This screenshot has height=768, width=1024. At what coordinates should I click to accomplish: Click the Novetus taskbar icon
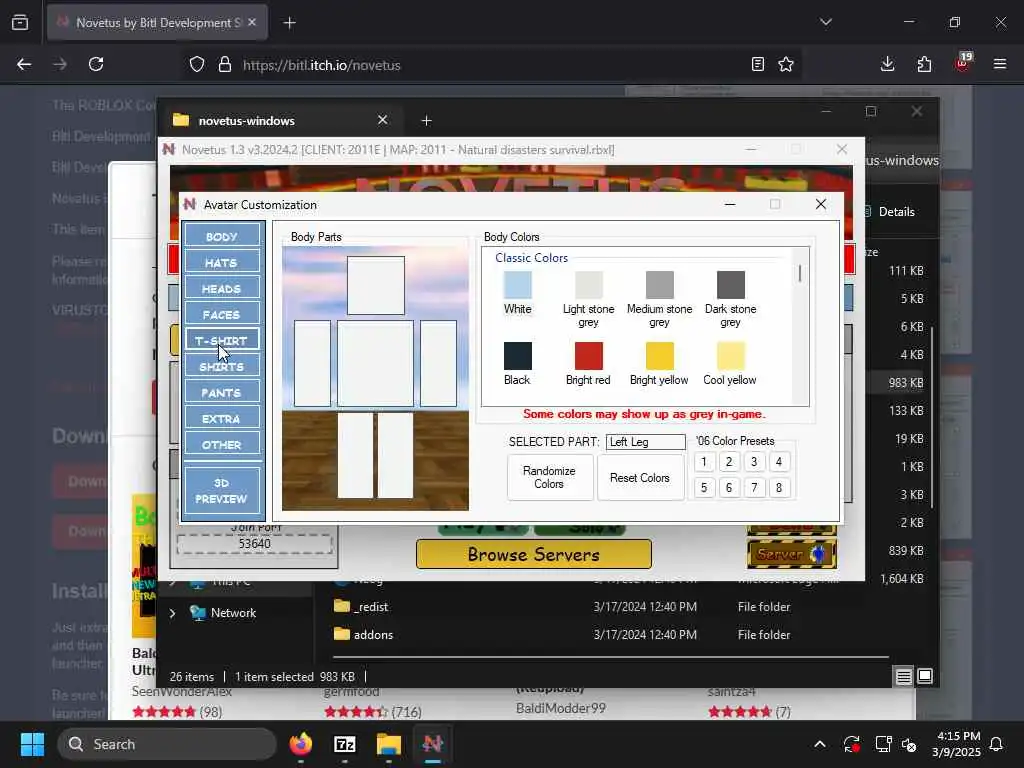click(x=432, y=744)
